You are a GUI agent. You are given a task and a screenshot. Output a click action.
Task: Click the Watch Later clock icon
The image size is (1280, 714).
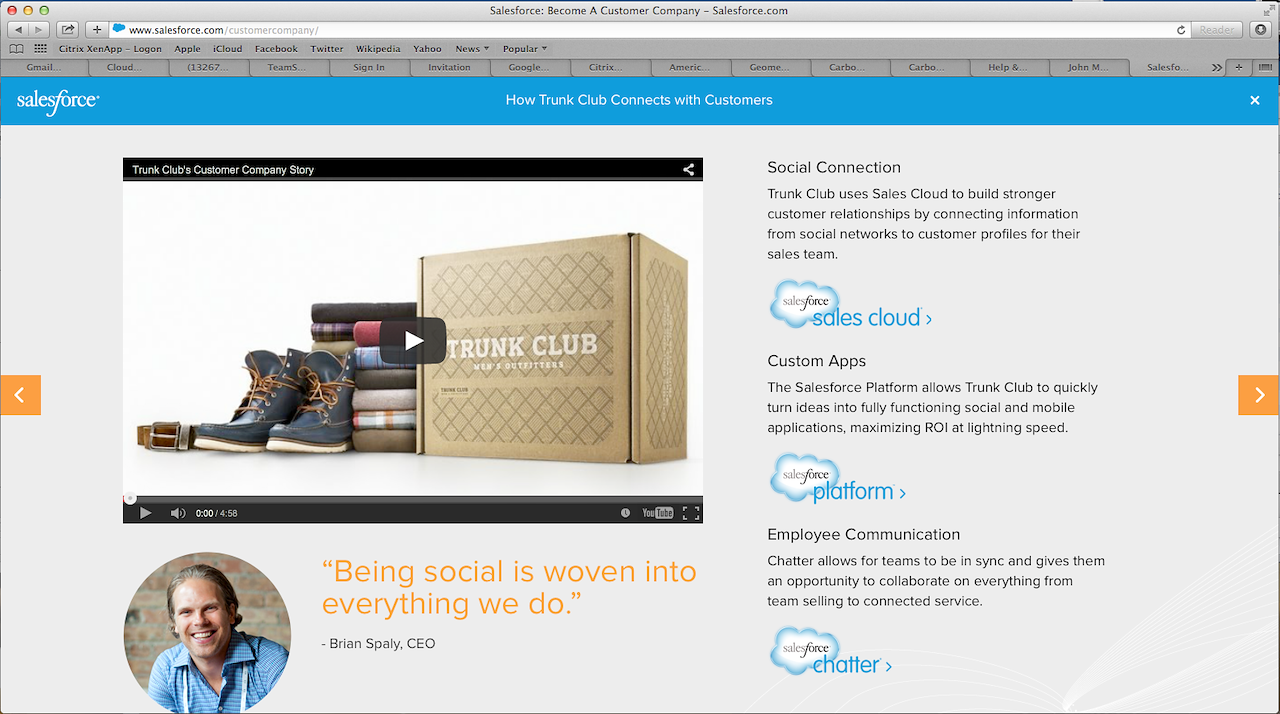click(x=625, y=513)
